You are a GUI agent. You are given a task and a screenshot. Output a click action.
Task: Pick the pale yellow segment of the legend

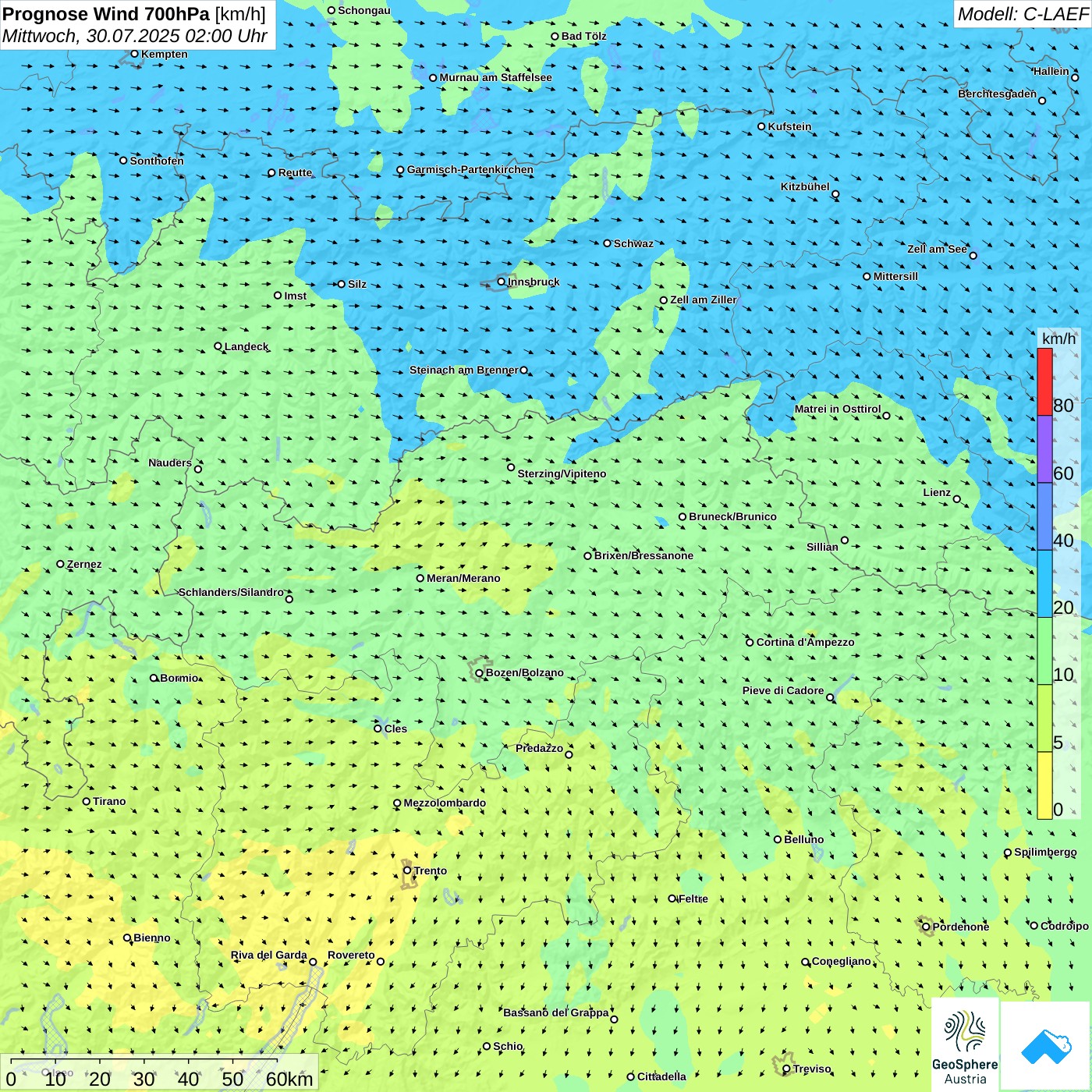click(x=1044, y=785)
